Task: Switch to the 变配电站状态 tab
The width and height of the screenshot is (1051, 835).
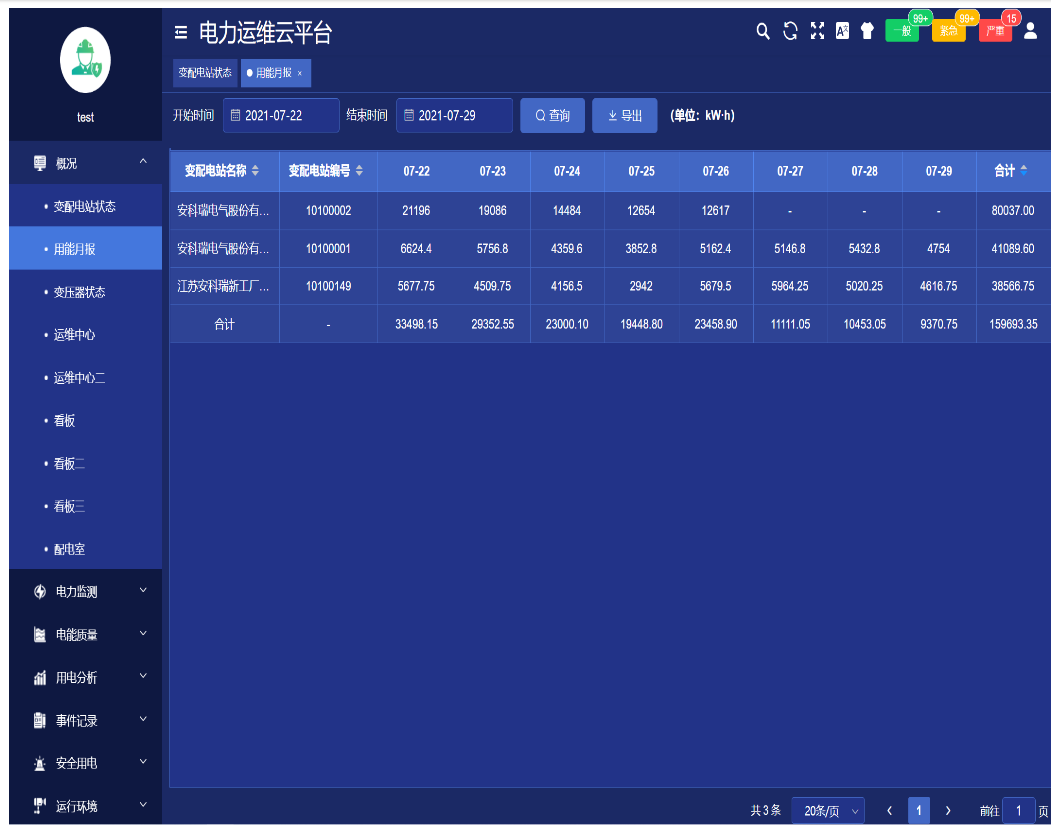Action: (205, 73)
